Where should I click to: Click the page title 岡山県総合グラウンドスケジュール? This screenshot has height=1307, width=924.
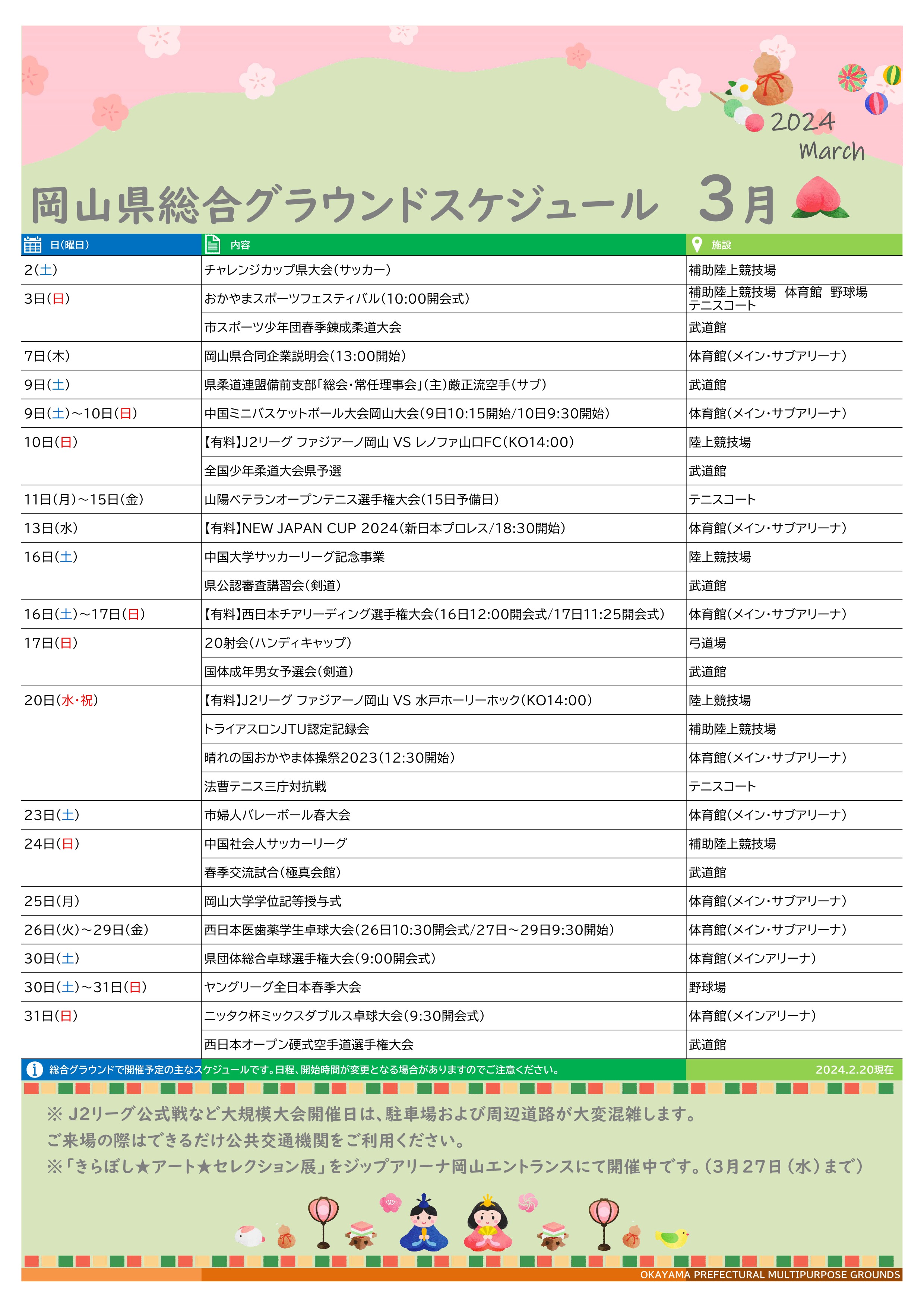(x=345, y=205)
